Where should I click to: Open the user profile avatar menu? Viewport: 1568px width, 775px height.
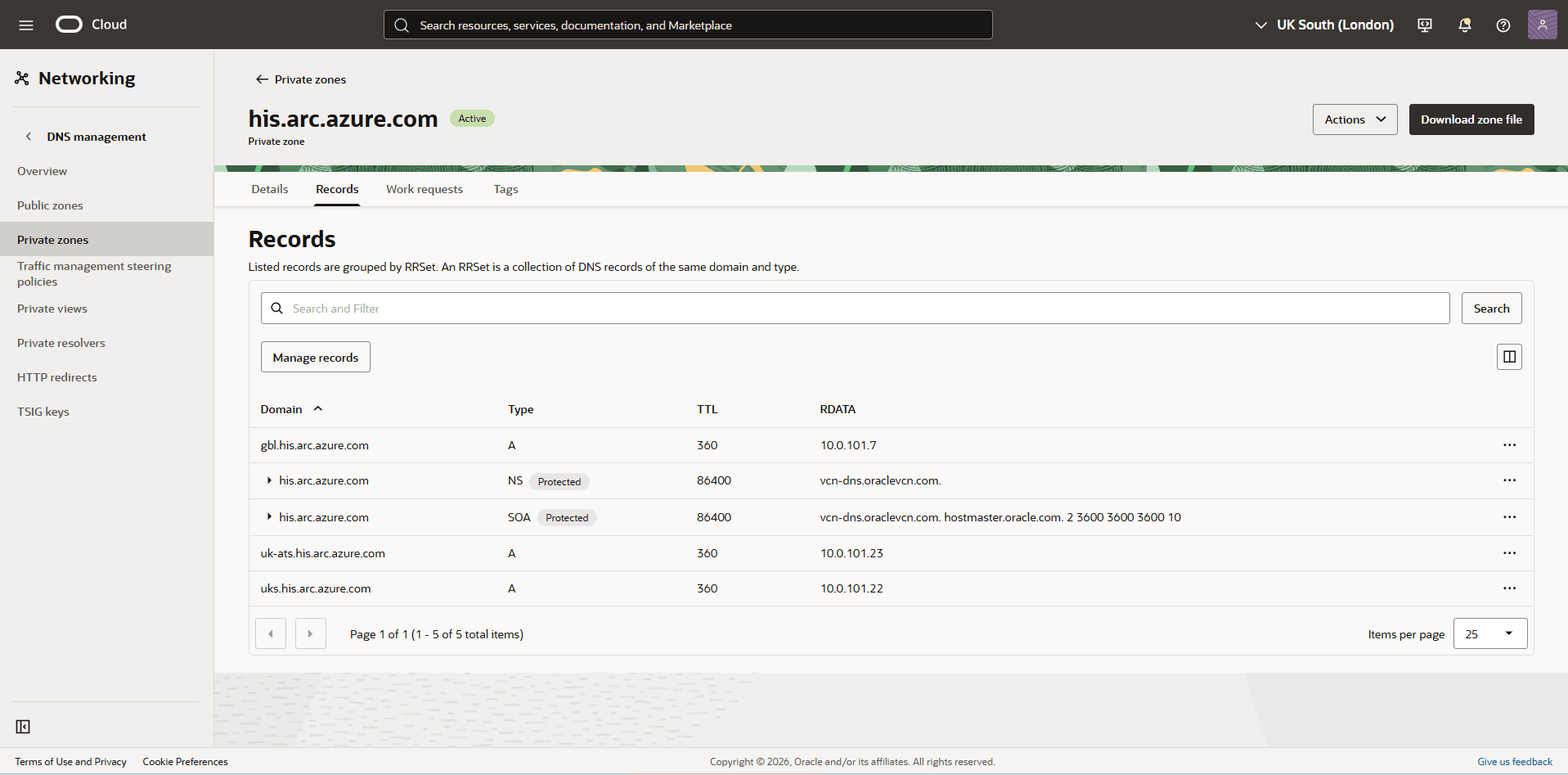(x=1543, y=25)
